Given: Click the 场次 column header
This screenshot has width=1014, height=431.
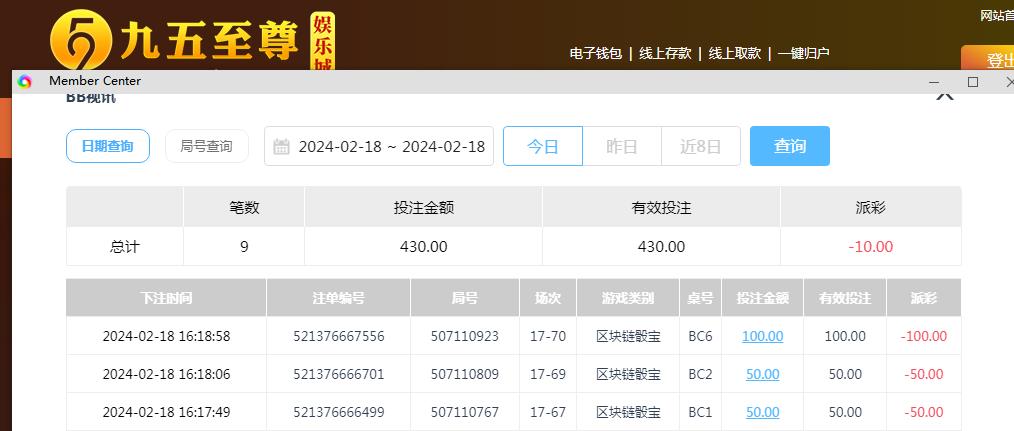Looking at the screenshot, I should [x=548, y=298].
